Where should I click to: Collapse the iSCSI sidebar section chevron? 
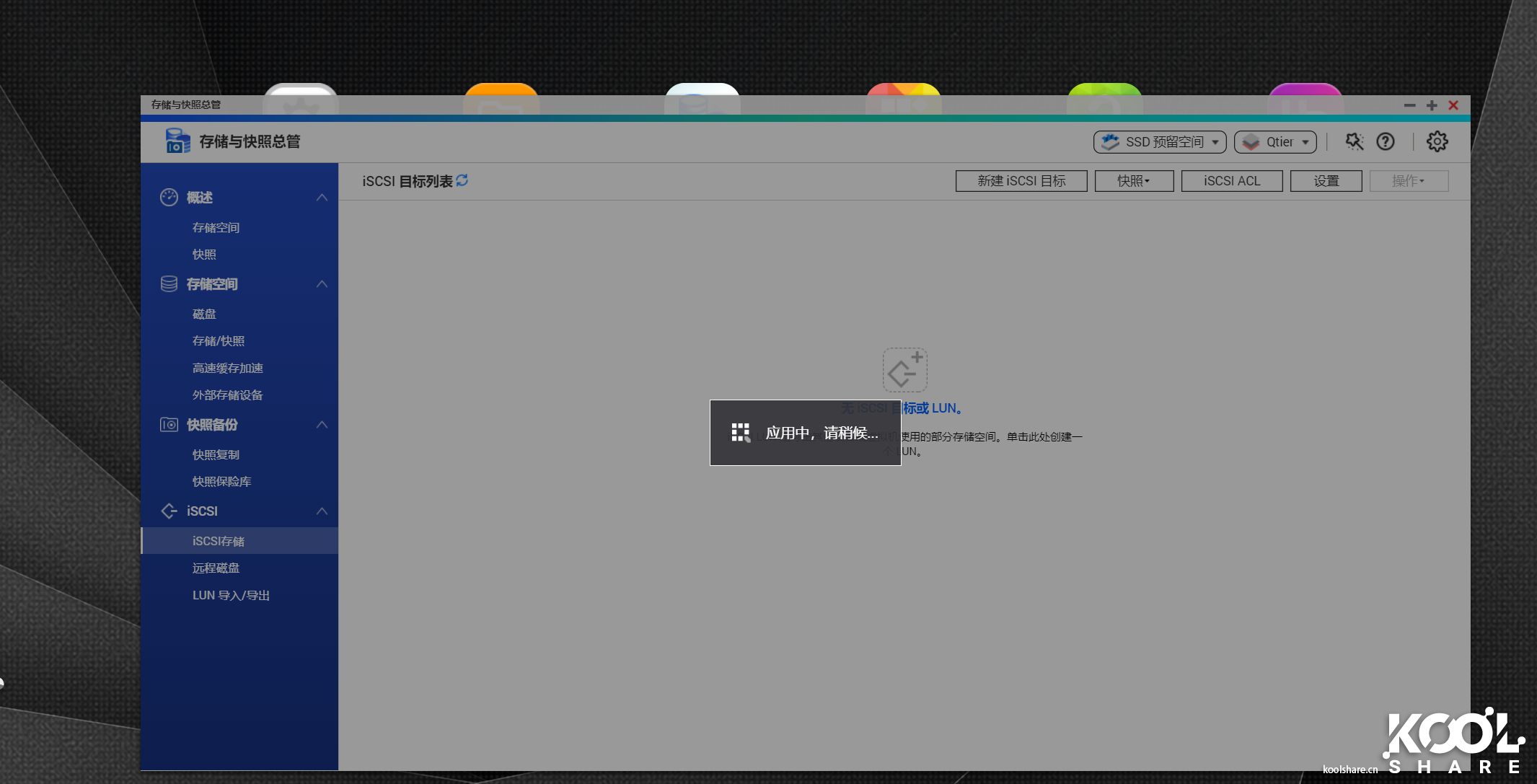tap(322, 511)
